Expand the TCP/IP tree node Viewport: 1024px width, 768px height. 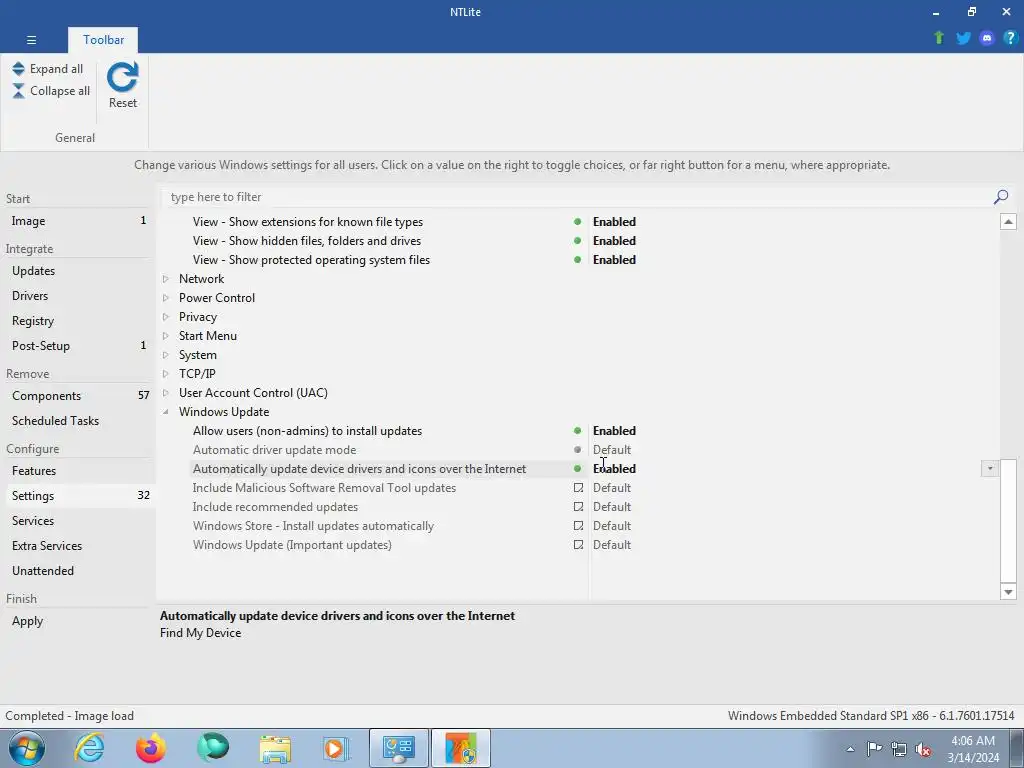click(x=166, y=374)
